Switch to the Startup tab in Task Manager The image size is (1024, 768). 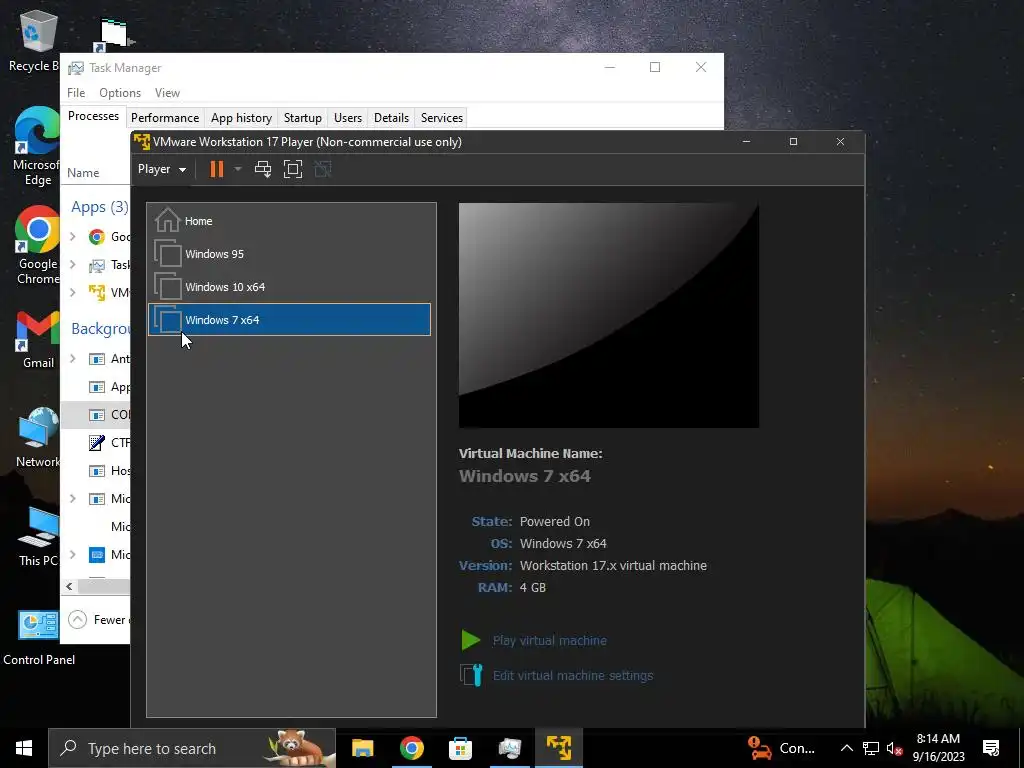pos(302,118)
